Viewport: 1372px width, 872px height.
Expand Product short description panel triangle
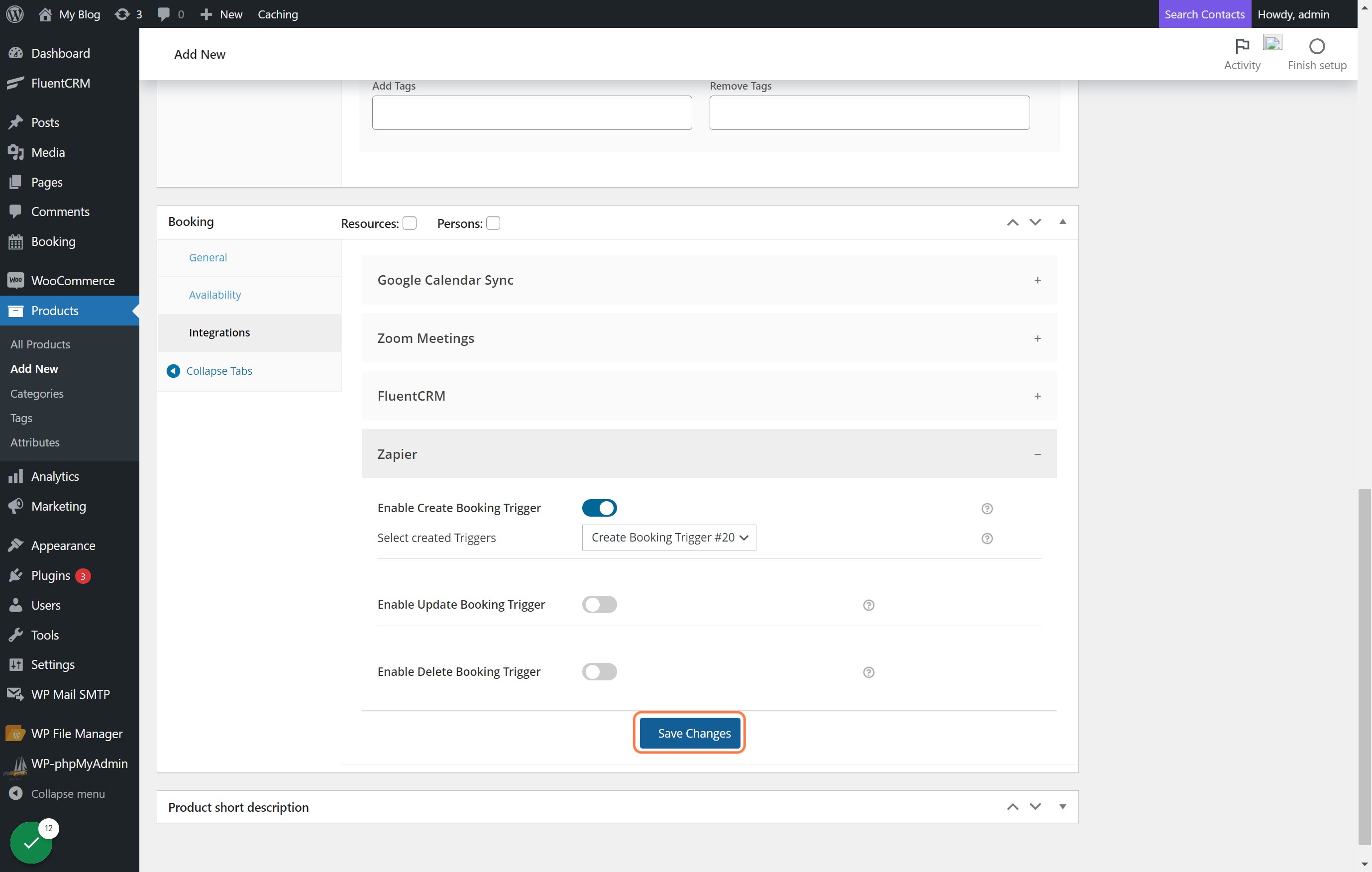(x=1062, y=806)
